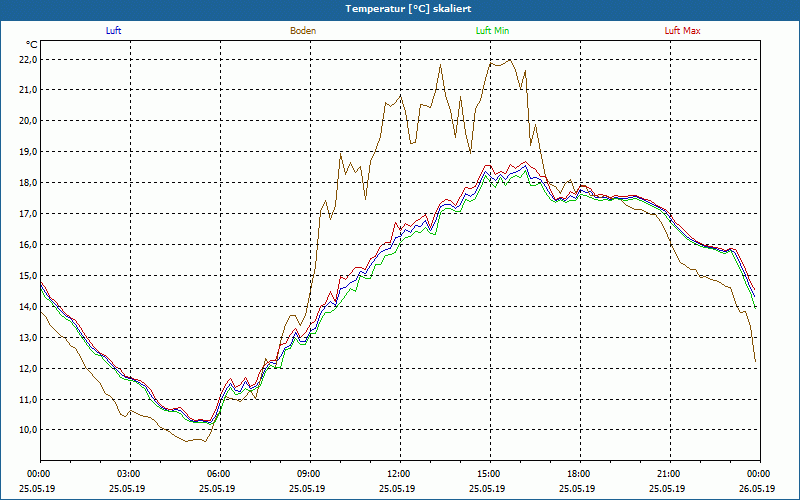
Task: Click the 19,0 y-axis value
Action: (29, 152)
